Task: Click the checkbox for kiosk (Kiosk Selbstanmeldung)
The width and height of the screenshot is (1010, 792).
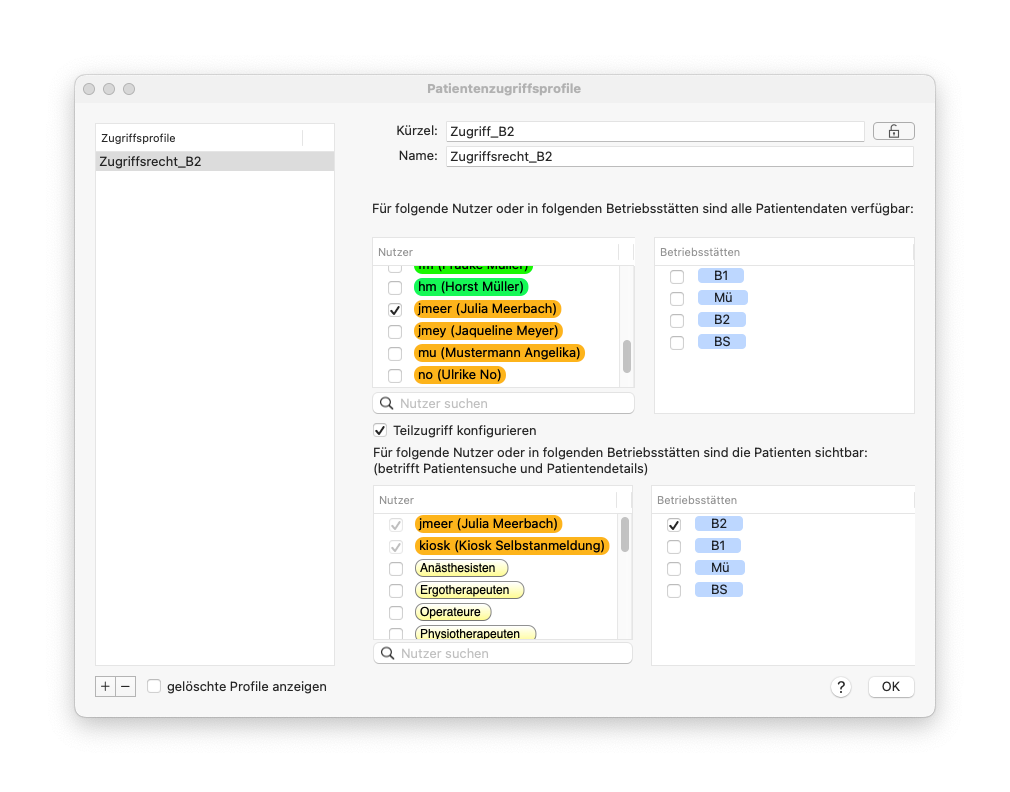Action: (396, 547)
